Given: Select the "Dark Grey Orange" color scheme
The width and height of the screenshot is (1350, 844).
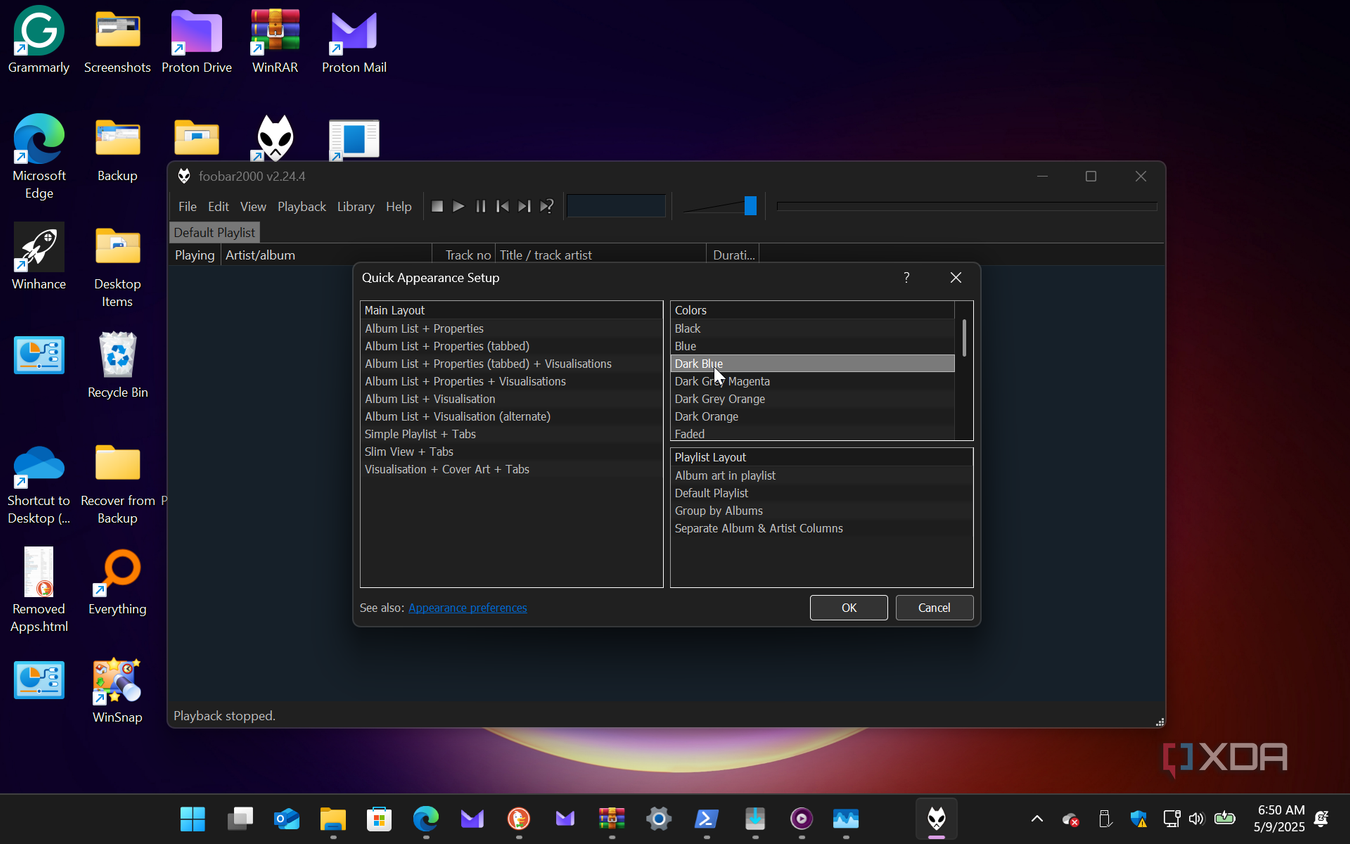Looking at the screenshot, I should pos(813,399).
